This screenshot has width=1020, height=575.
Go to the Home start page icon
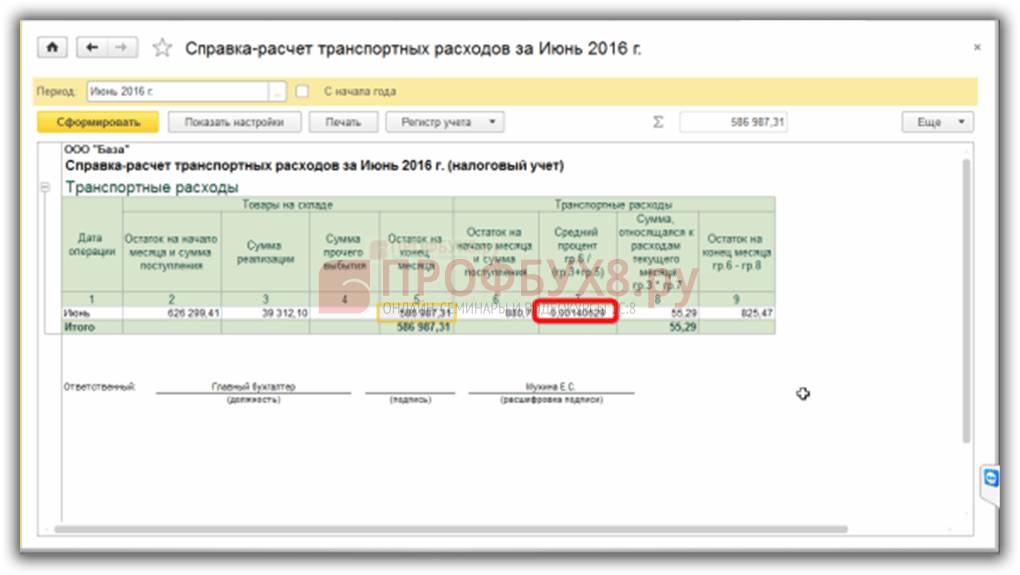[x=52, y=48]
